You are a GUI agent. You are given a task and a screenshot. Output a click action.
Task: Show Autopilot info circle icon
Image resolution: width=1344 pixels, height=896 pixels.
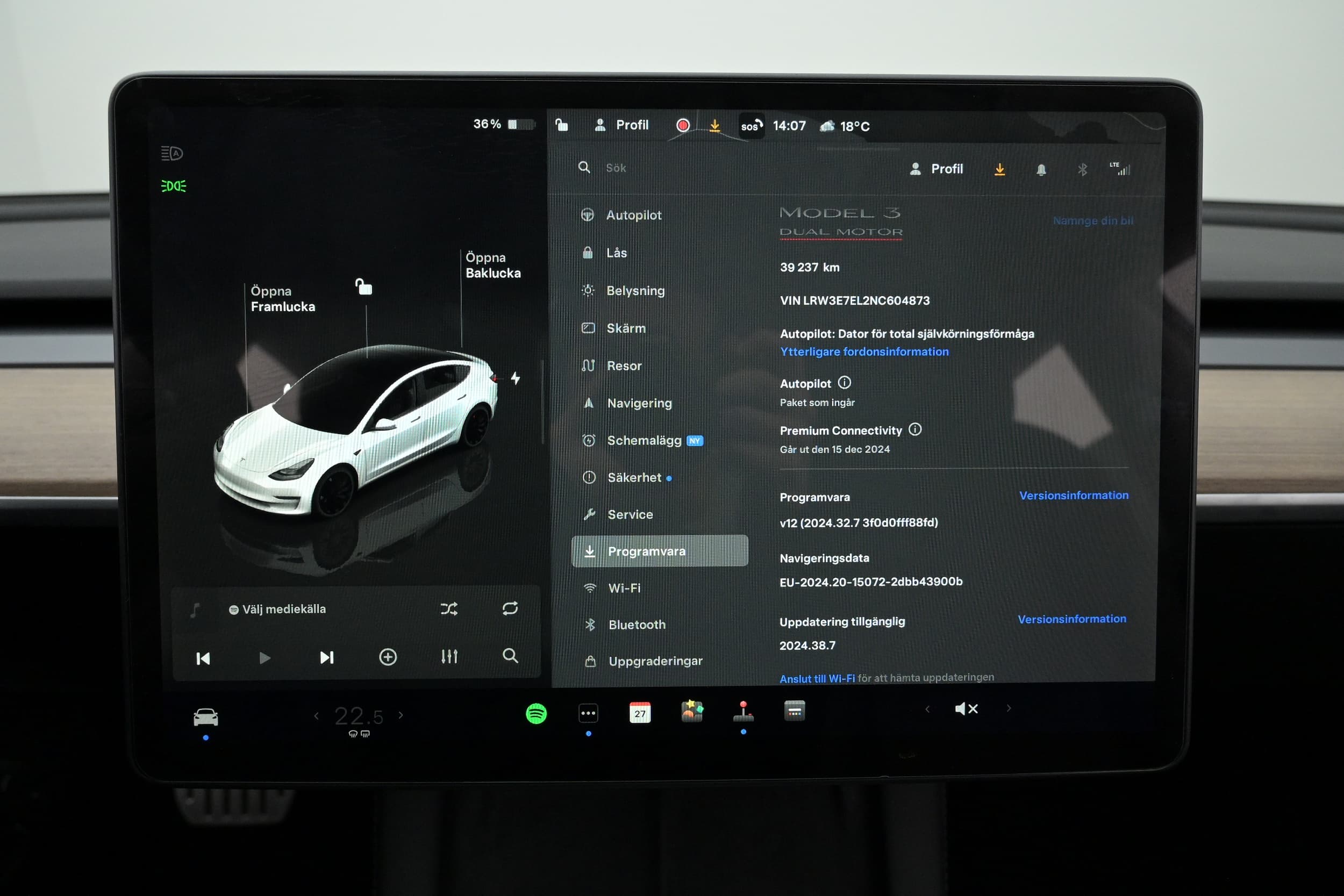tap(844, 382)
